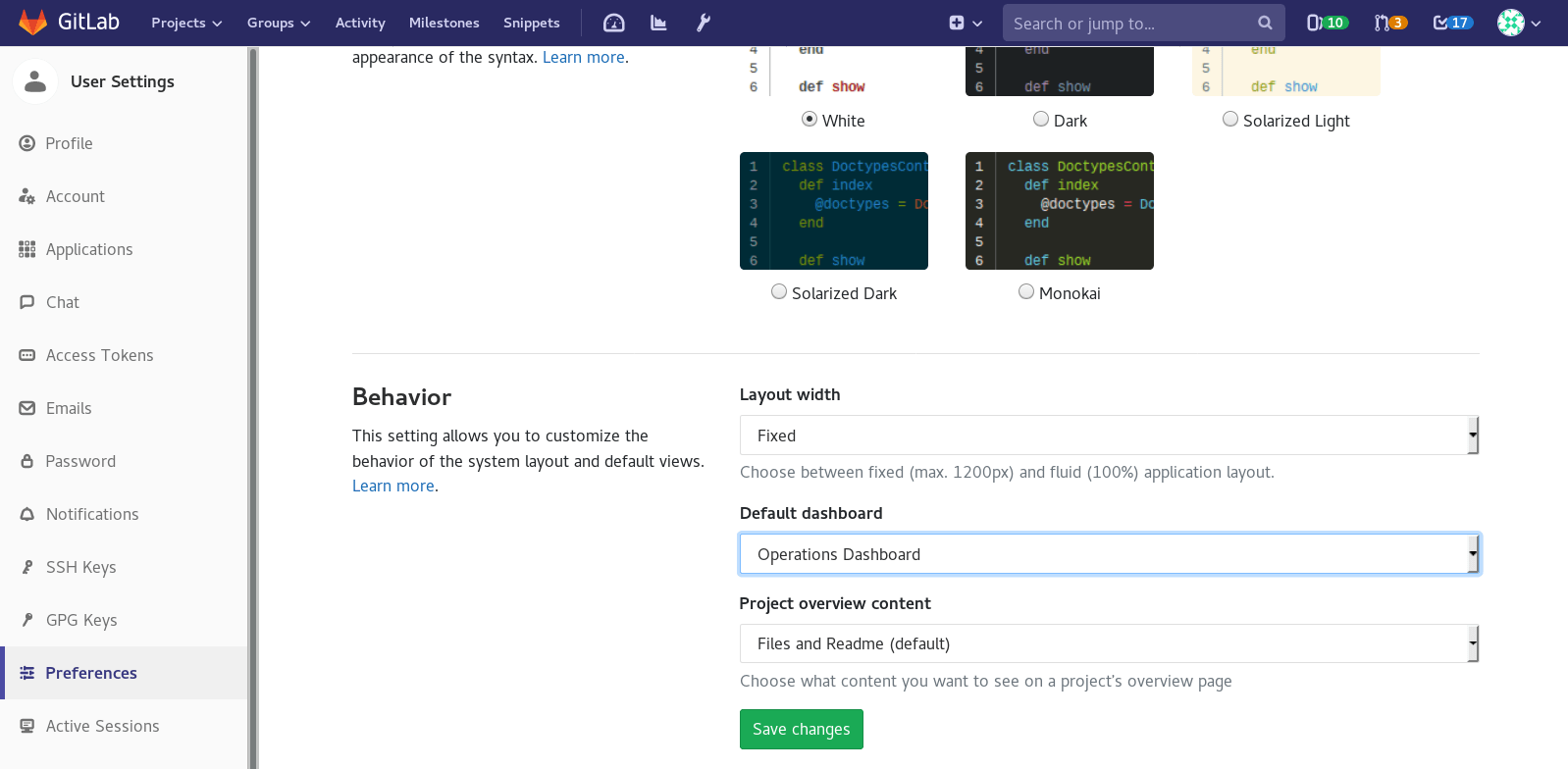This screenshot has width=1568, height=769.
Task: Open the Layout width dropdown
Action: pos(1108,436)
